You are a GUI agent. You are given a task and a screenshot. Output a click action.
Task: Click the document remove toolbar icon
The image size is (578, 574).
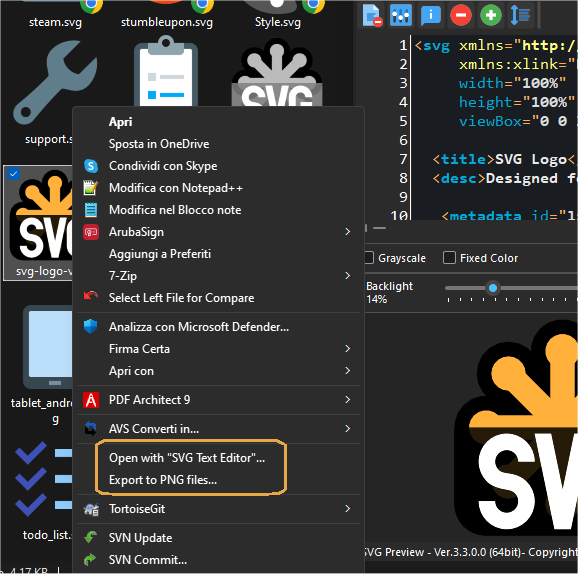pyautogui.click(x=372, y=15)
